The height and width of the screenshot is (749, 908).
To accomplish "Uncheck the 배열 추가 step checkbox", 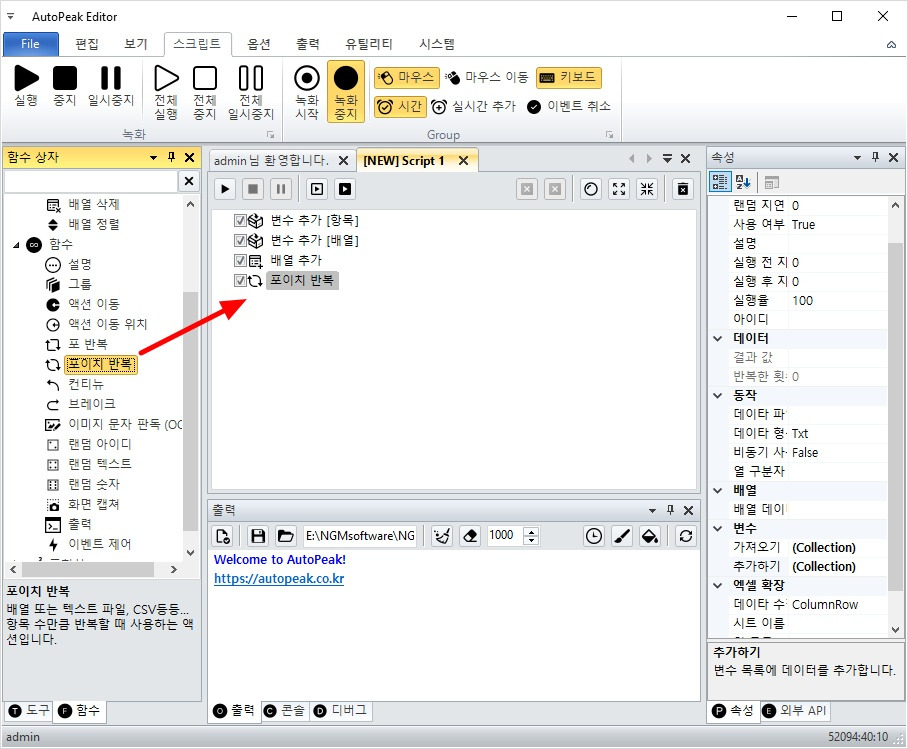I will (x=240, y=261).
